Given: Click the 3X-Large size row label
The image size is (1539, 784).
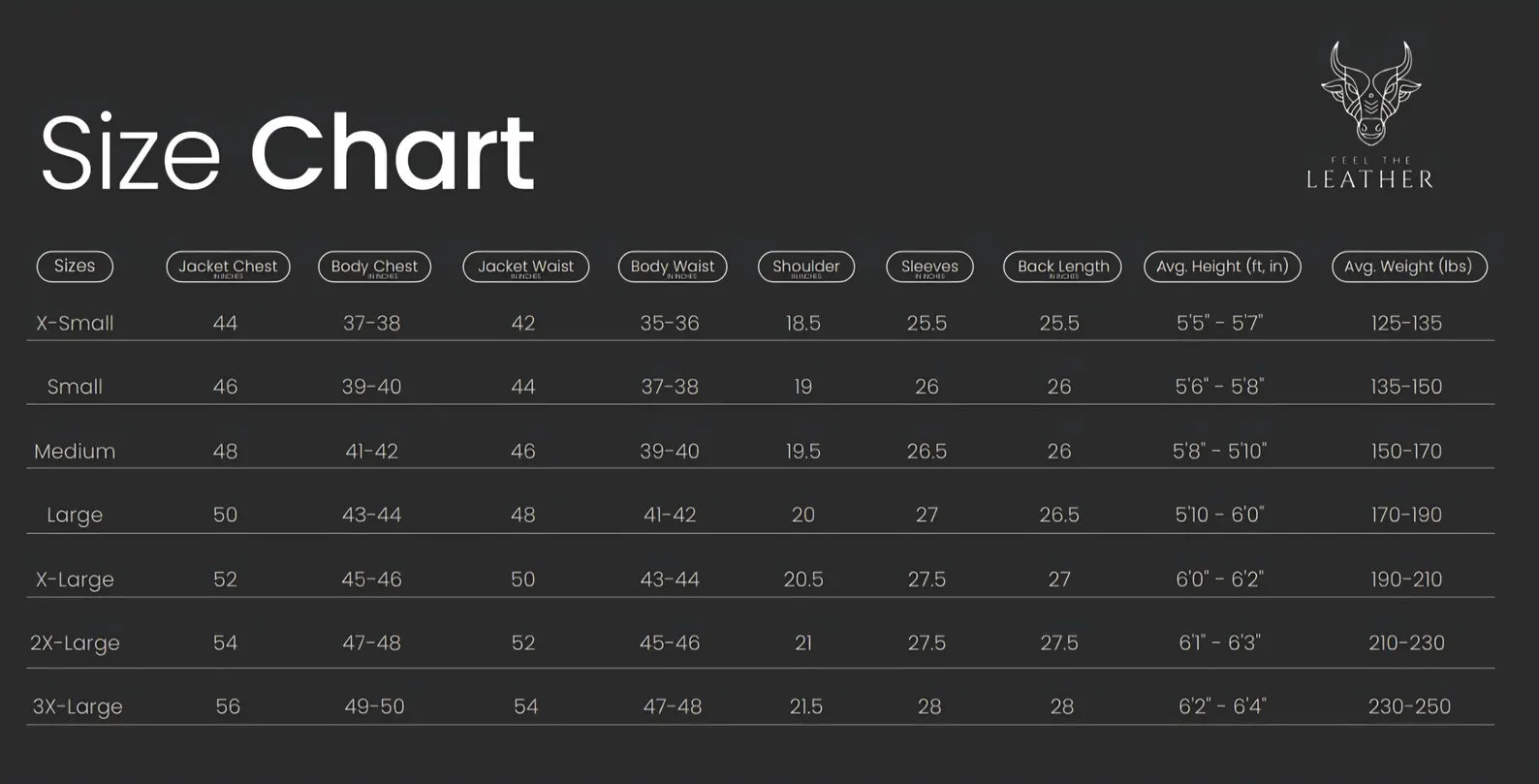Looking at the screenshot, I should click(x=78, y=706).
